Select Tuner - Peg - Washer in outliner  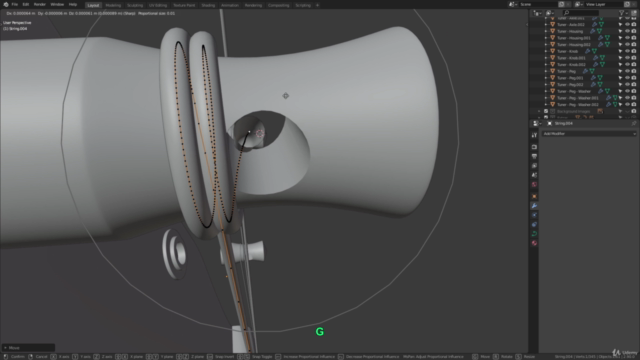(573, 91)
